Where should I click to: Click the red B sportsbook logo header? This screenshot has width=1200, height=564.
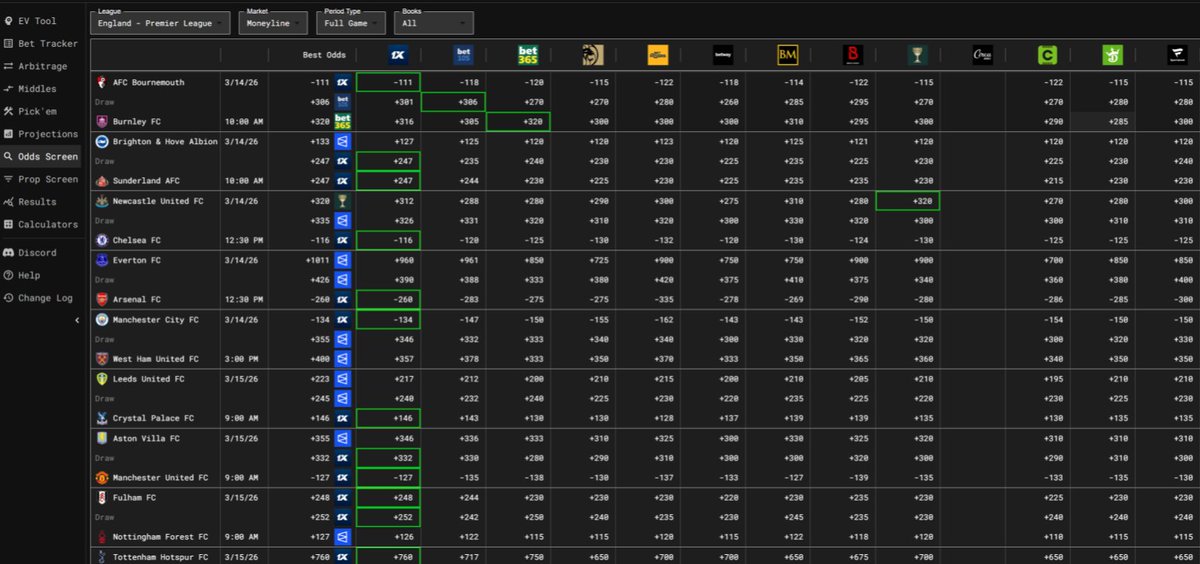(x=852, y=55)
